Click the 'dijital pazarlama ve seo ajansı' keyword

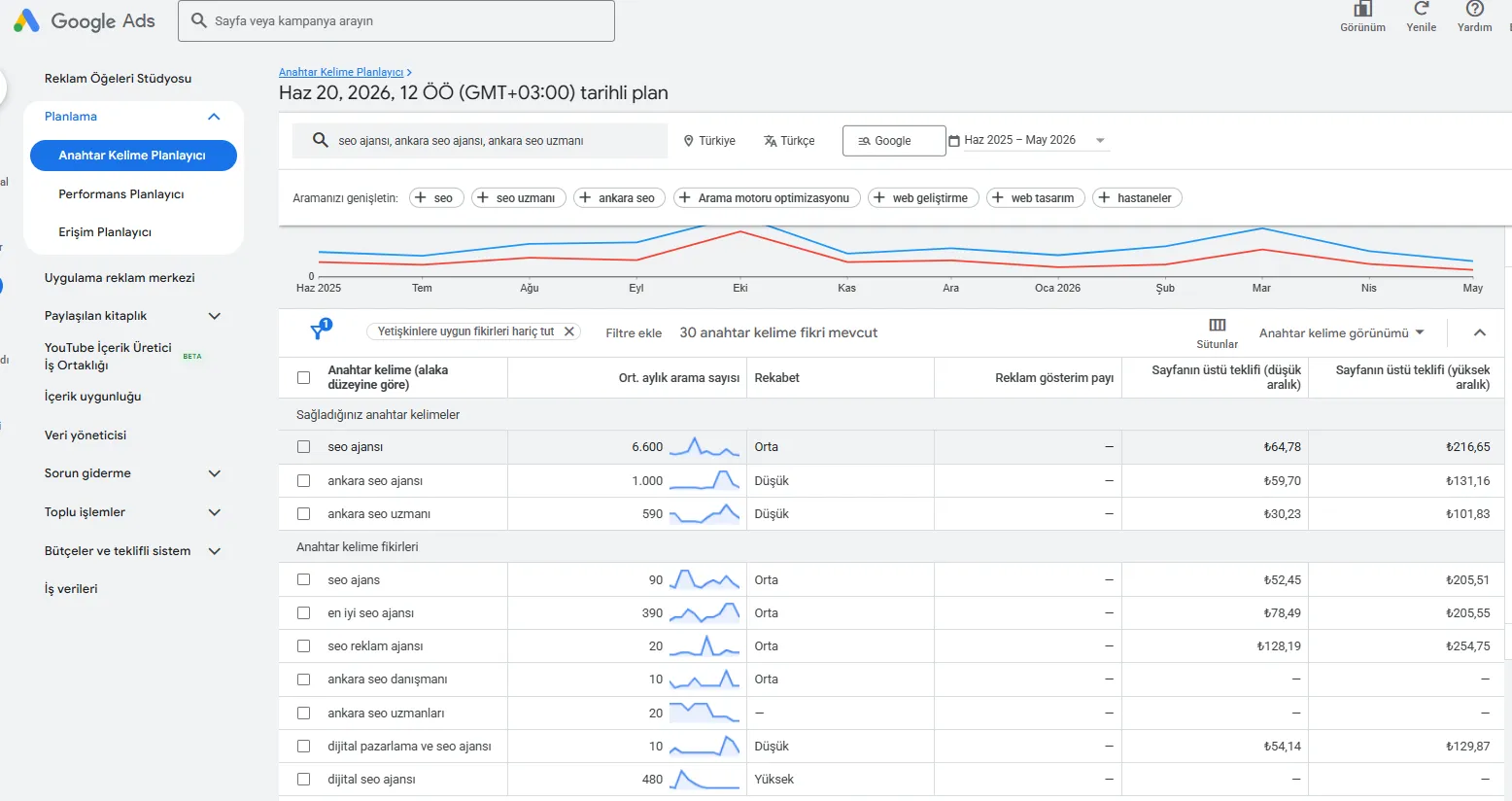(409, 747)
